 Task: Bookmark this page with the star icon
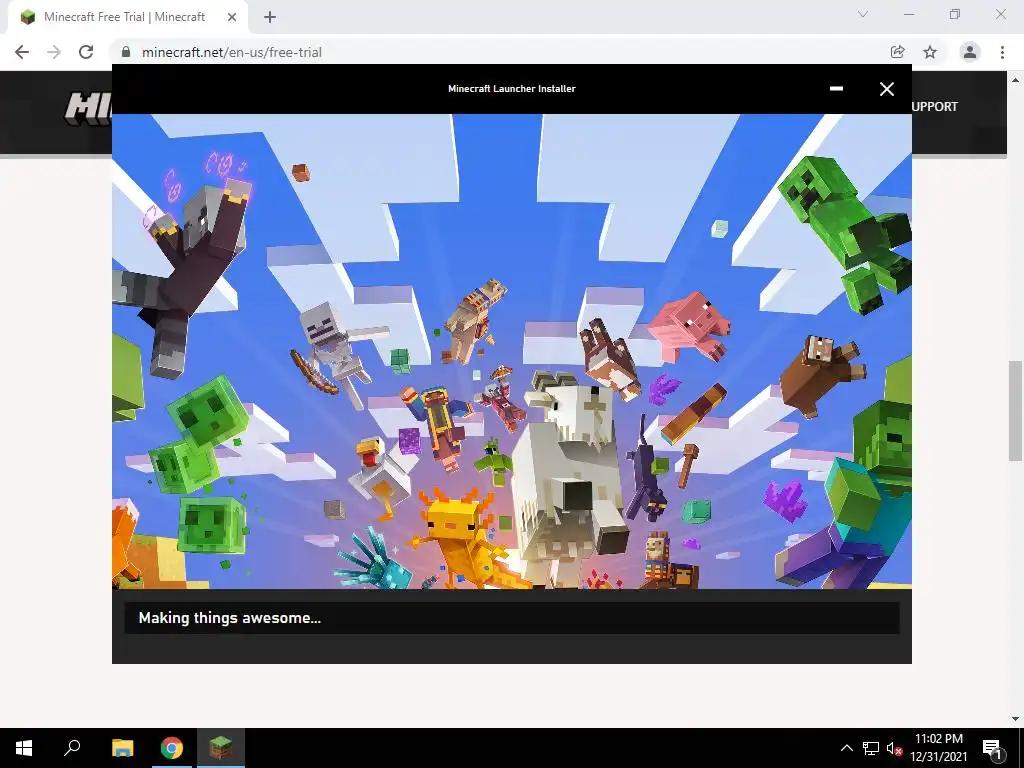coord(930,52)
